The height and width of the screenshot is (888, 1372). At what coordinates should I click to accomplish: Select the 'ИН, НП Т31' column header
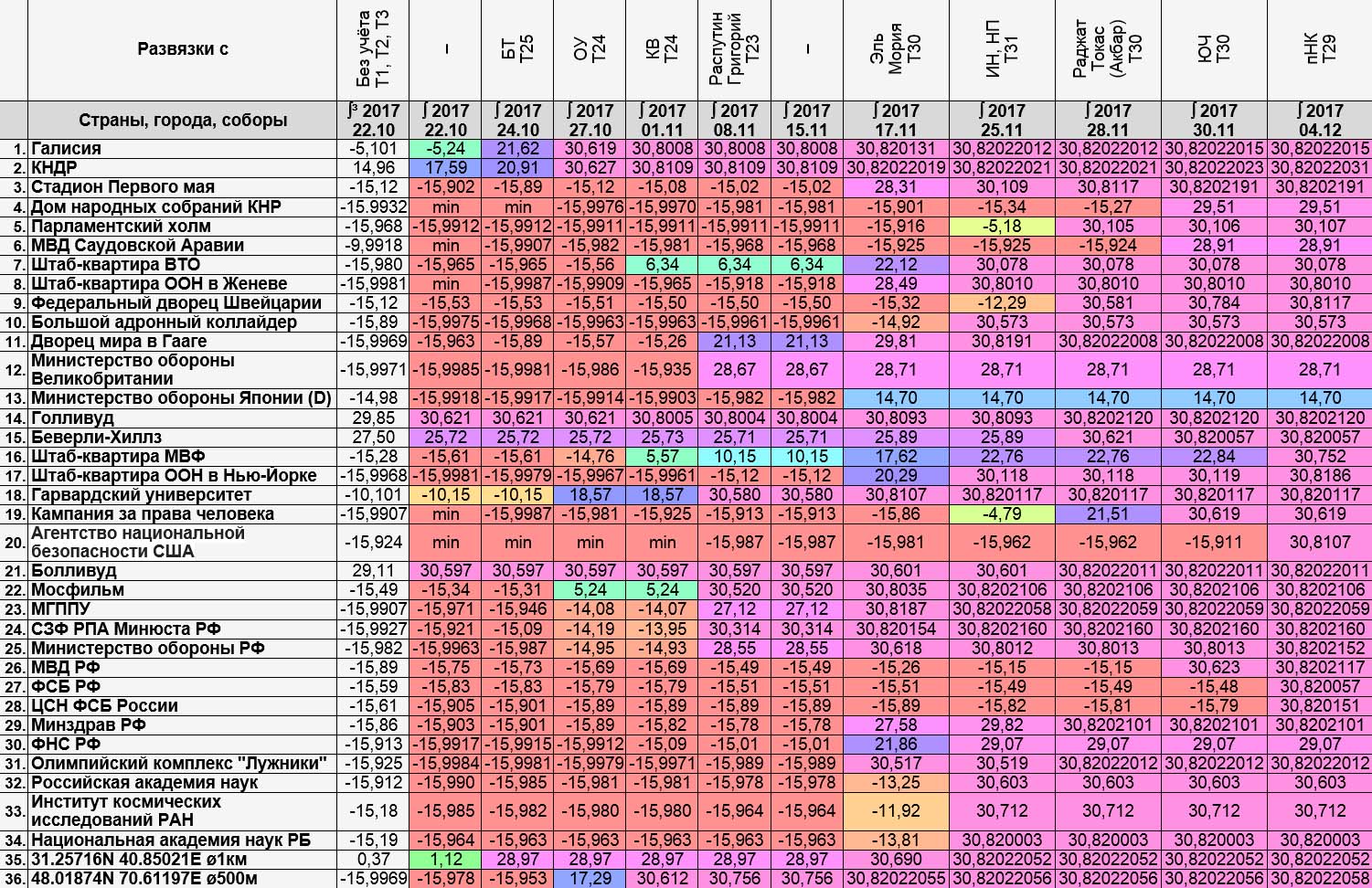point(1002,49)
